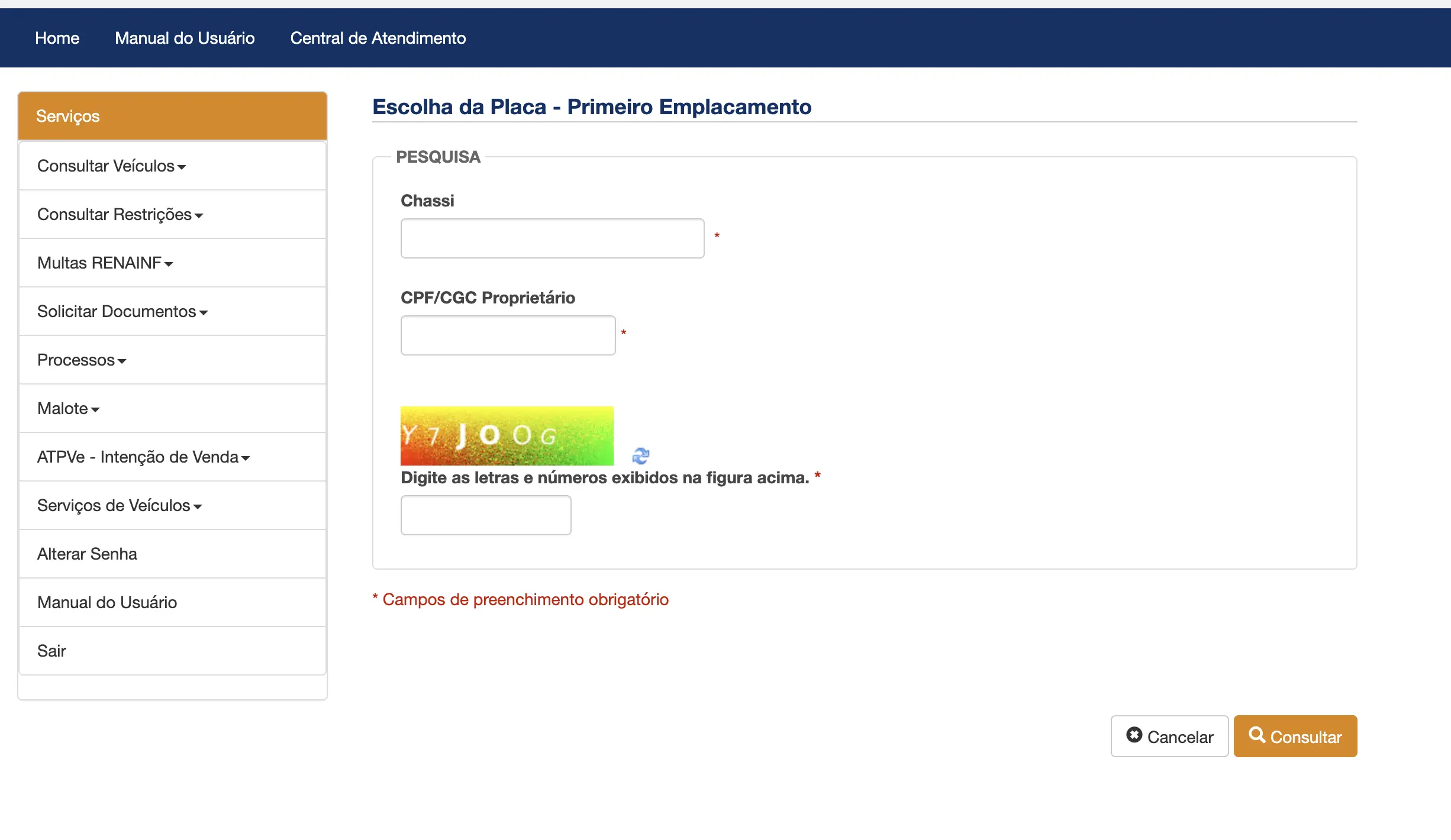Image resolution: width=1451 pixels, height=840 pixels.
Task: Expand the Malote menu
Action: pyautogui.click(x=69, y=409)
